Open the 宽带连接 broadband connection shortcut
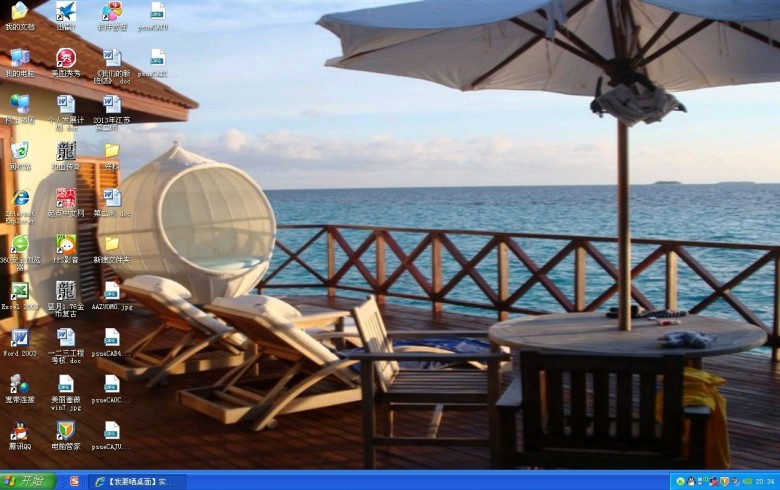This screenshot has width=780, height=490. click(x=19, y=384)
